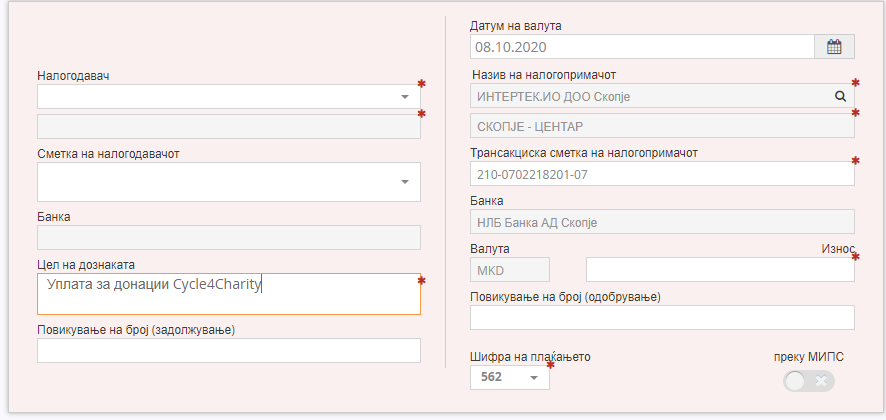Click the Износ amount field
The width and height of the screenshot is (886, 420).
(x=720, y=270)
